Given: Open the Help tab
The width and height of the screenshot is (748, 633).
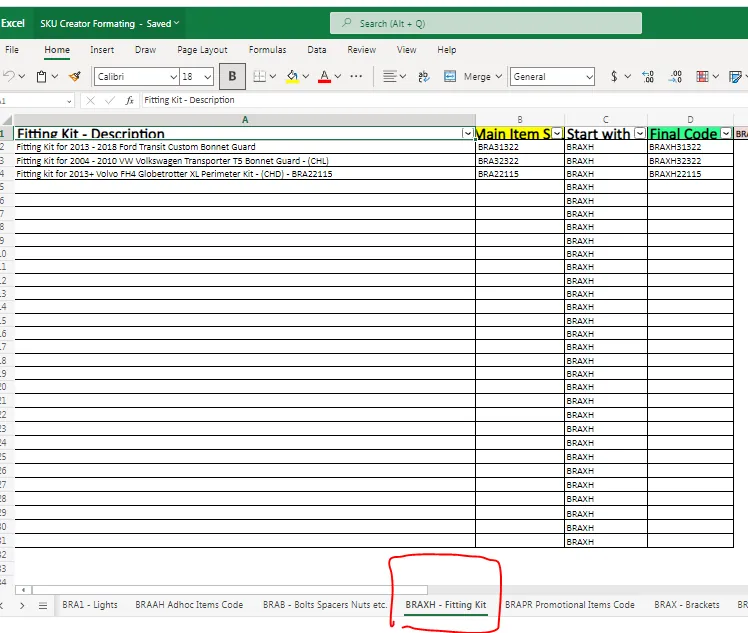Looking at the screenshot, I should (447, 50).
